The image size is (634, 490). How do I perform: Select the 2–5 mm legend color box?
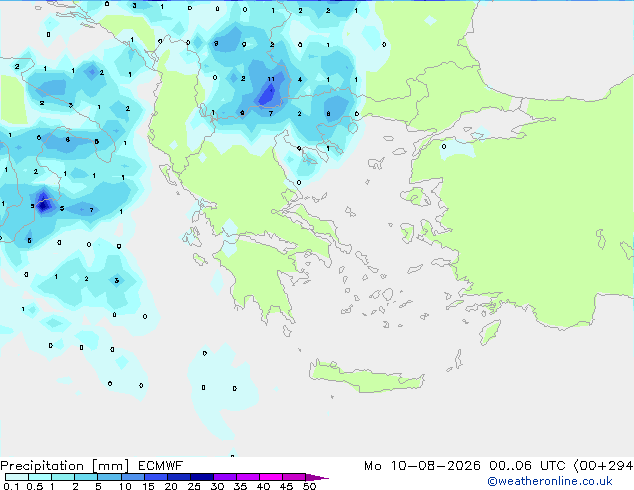click(86, 477)
